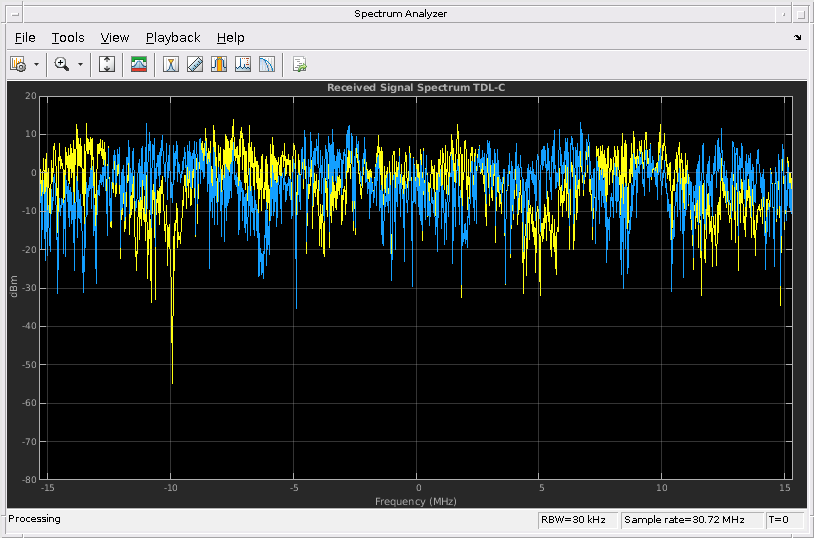Open the Spectral Mask panel icon
Viewport: 814px width, 538px height.
click(139, 64)
